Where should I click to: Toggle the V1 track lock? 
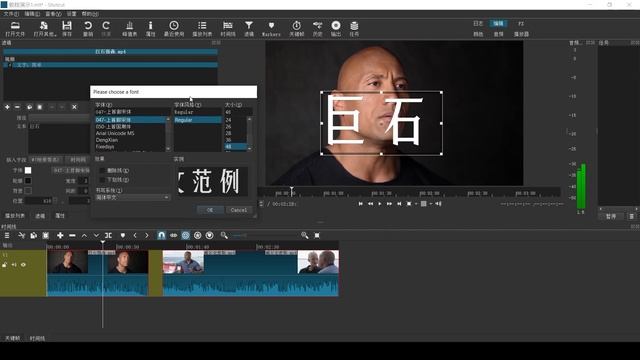click(4, 265)
